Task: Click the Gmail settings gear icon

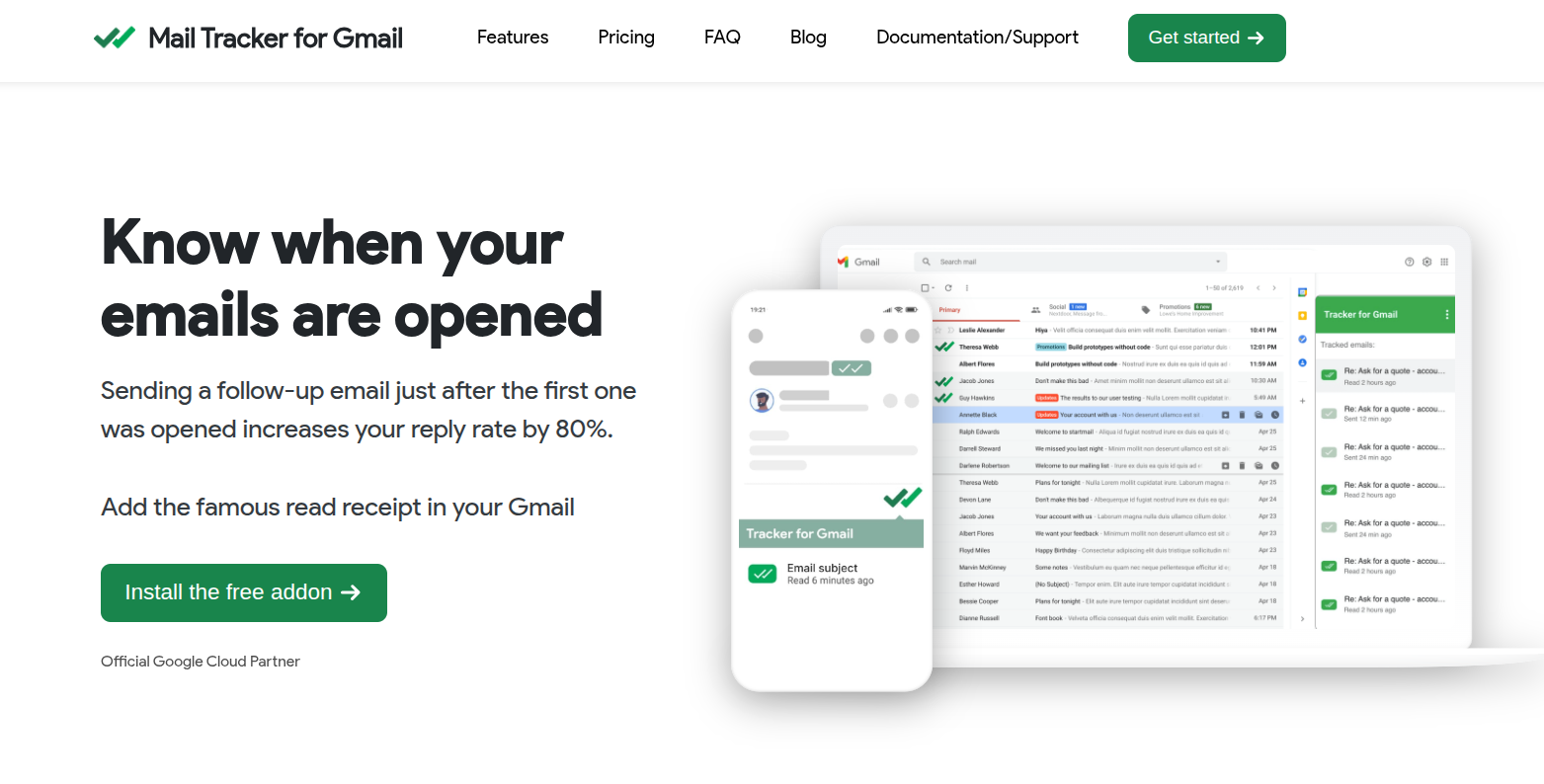Action: click(1426, 262)
